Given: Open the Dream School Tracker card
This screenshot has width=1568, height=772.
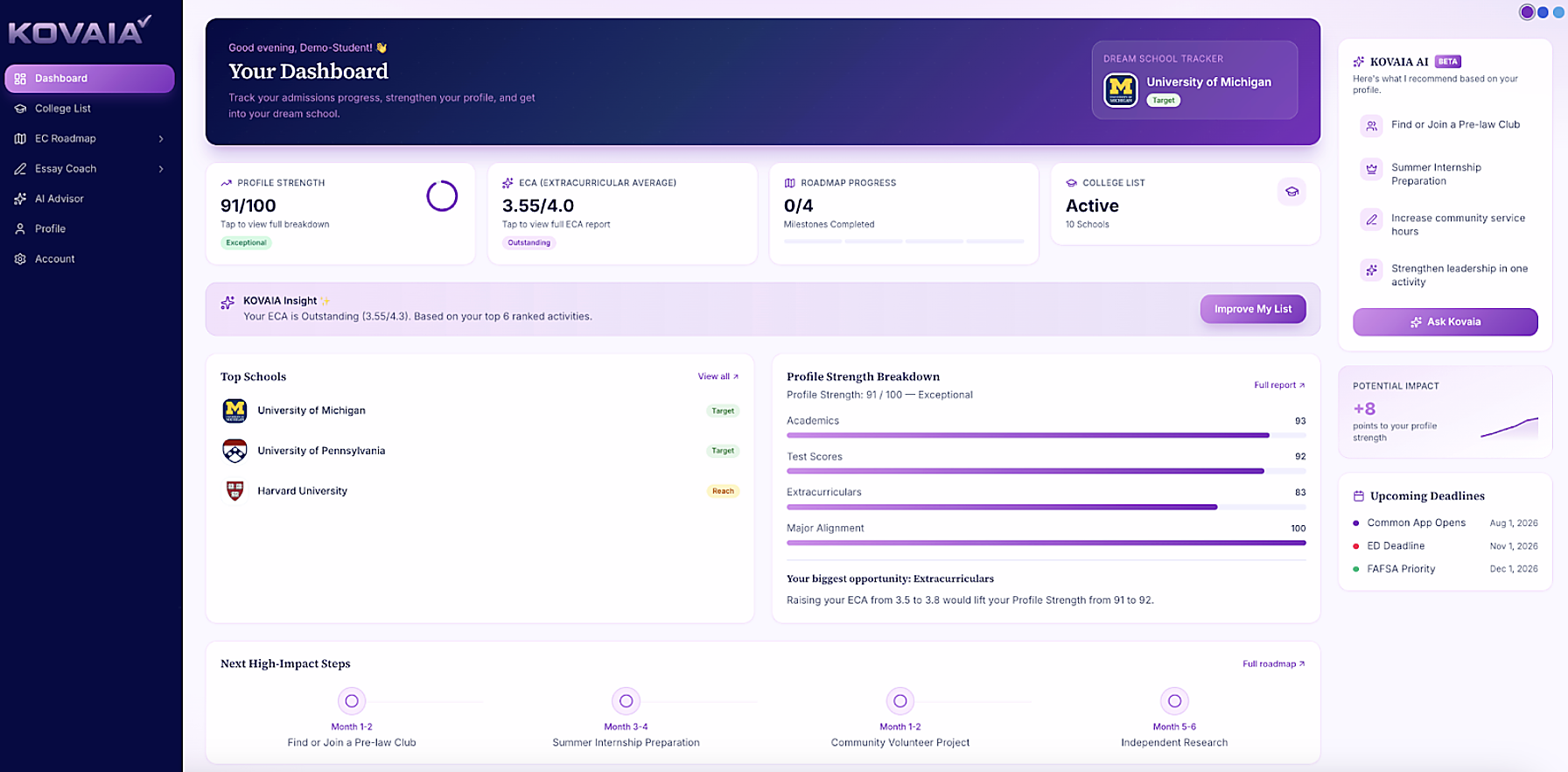Looking at the screenshot, I should click(x=1195, y=81).
